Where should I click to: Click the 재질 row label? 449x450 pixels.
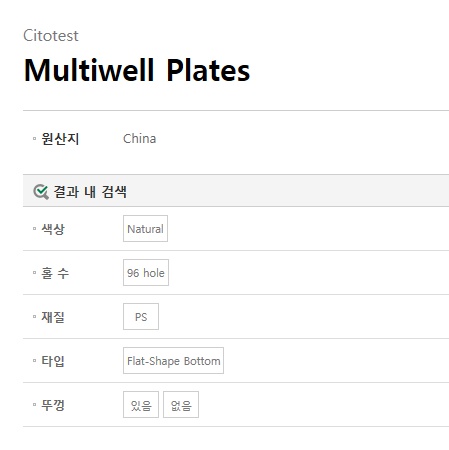(53, 317)
